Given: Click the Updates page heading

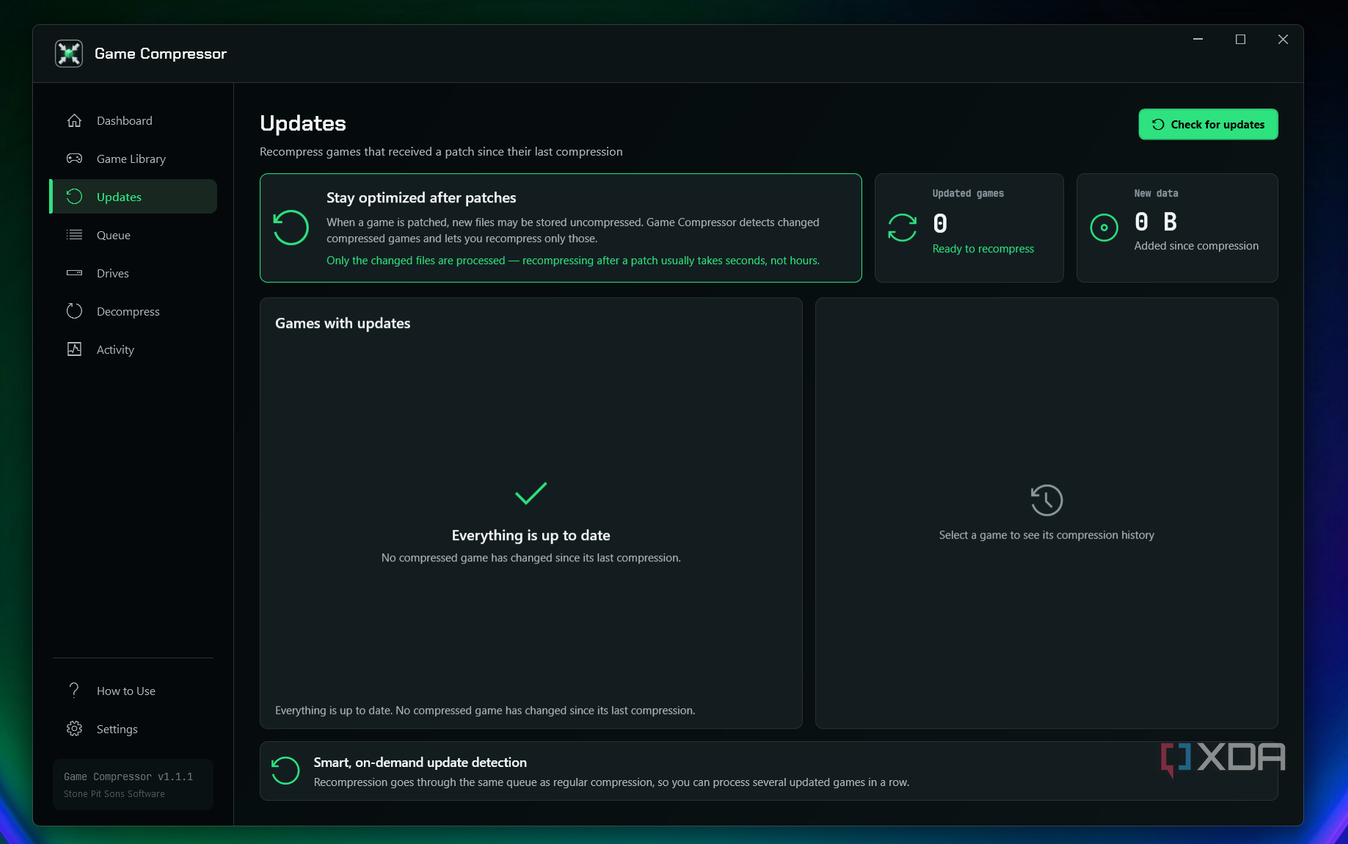Looking at the screenshot, I should [x=303, y=123].
